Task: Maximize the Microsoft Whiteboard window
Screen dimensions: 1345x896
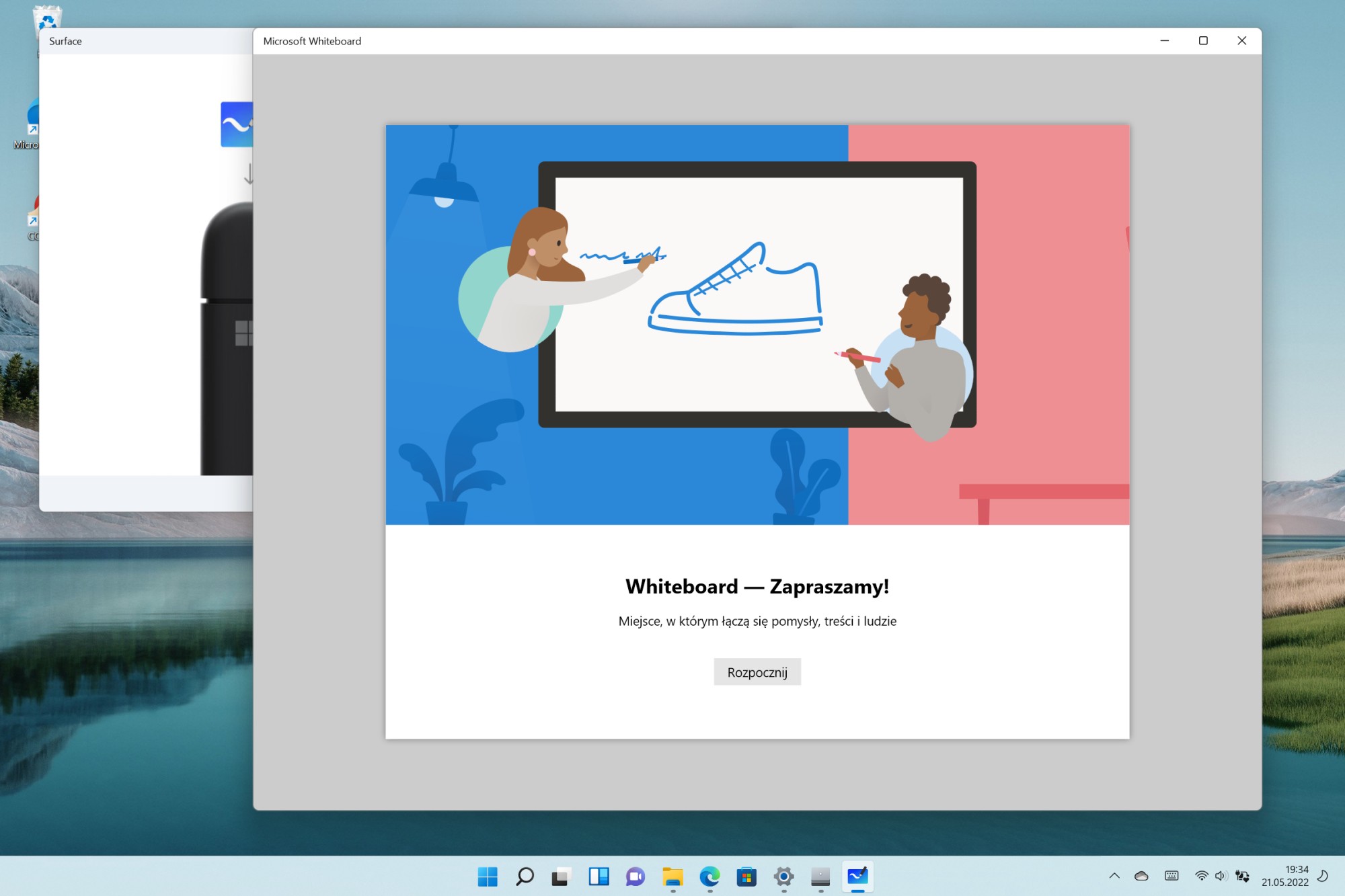Action: coord(1203,41)
